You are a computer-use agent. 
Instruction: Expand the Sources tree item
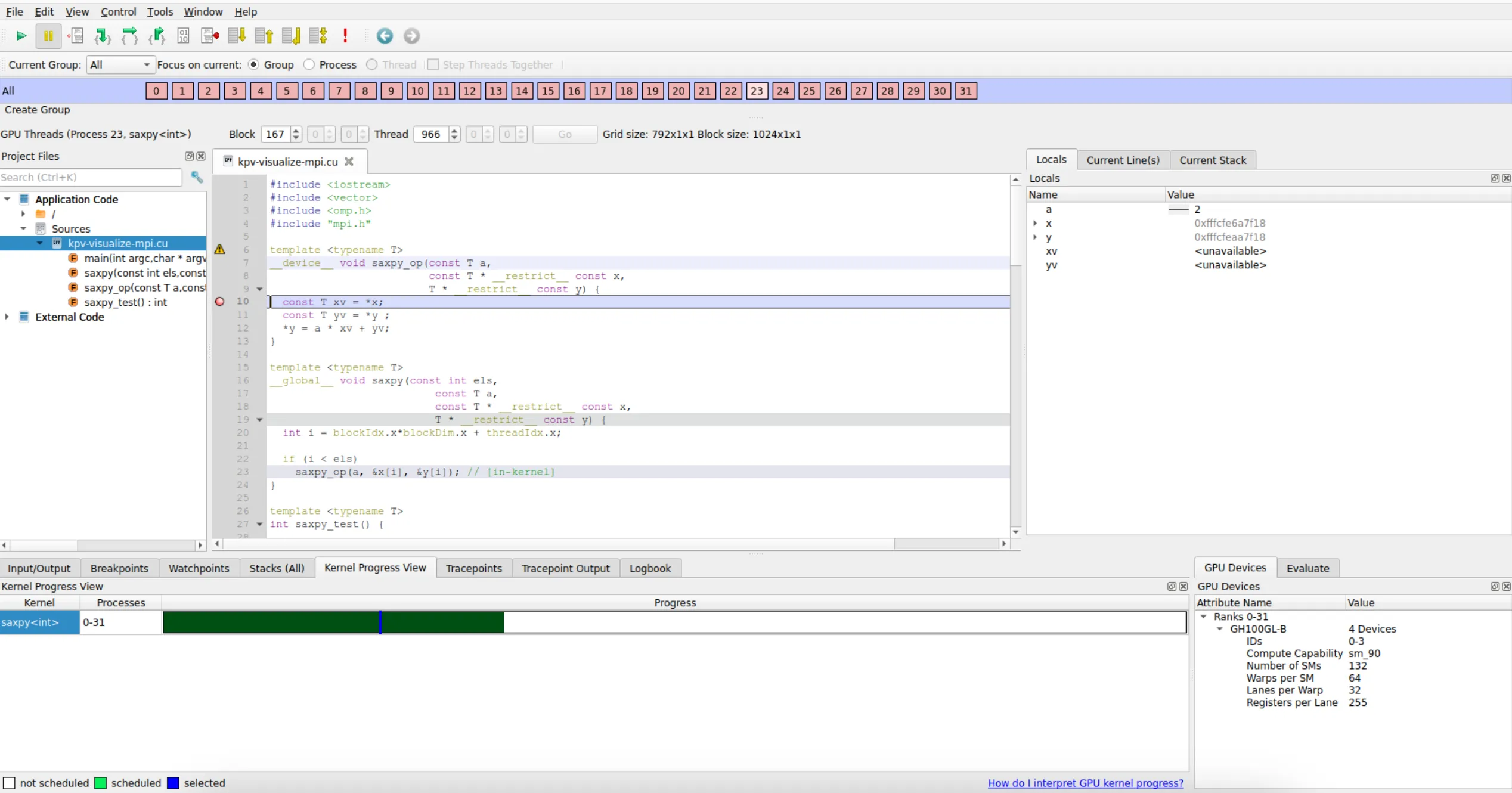coord(22,228)
